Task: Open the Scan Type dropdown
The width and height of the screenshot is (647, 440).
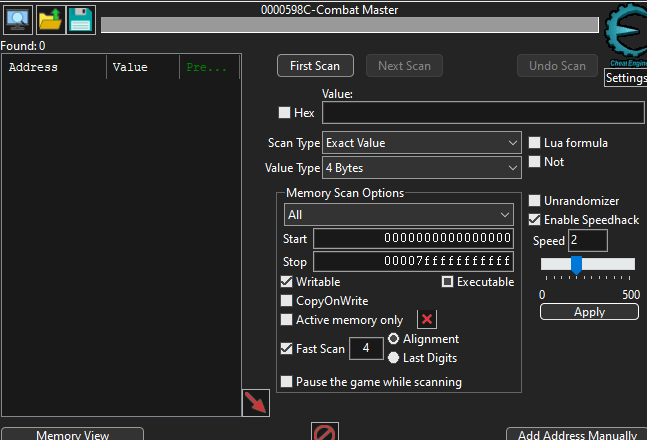Action: point(421,143)
